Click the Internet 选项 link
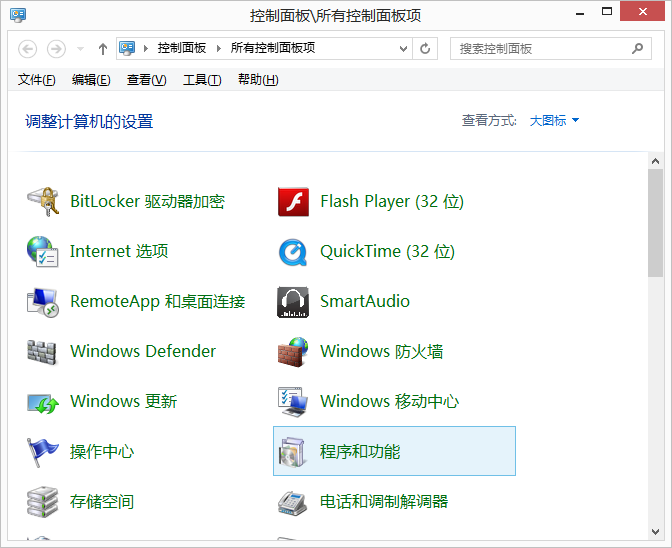The height and width of the screenshot is (548, 672). click(x=119, y=252)
